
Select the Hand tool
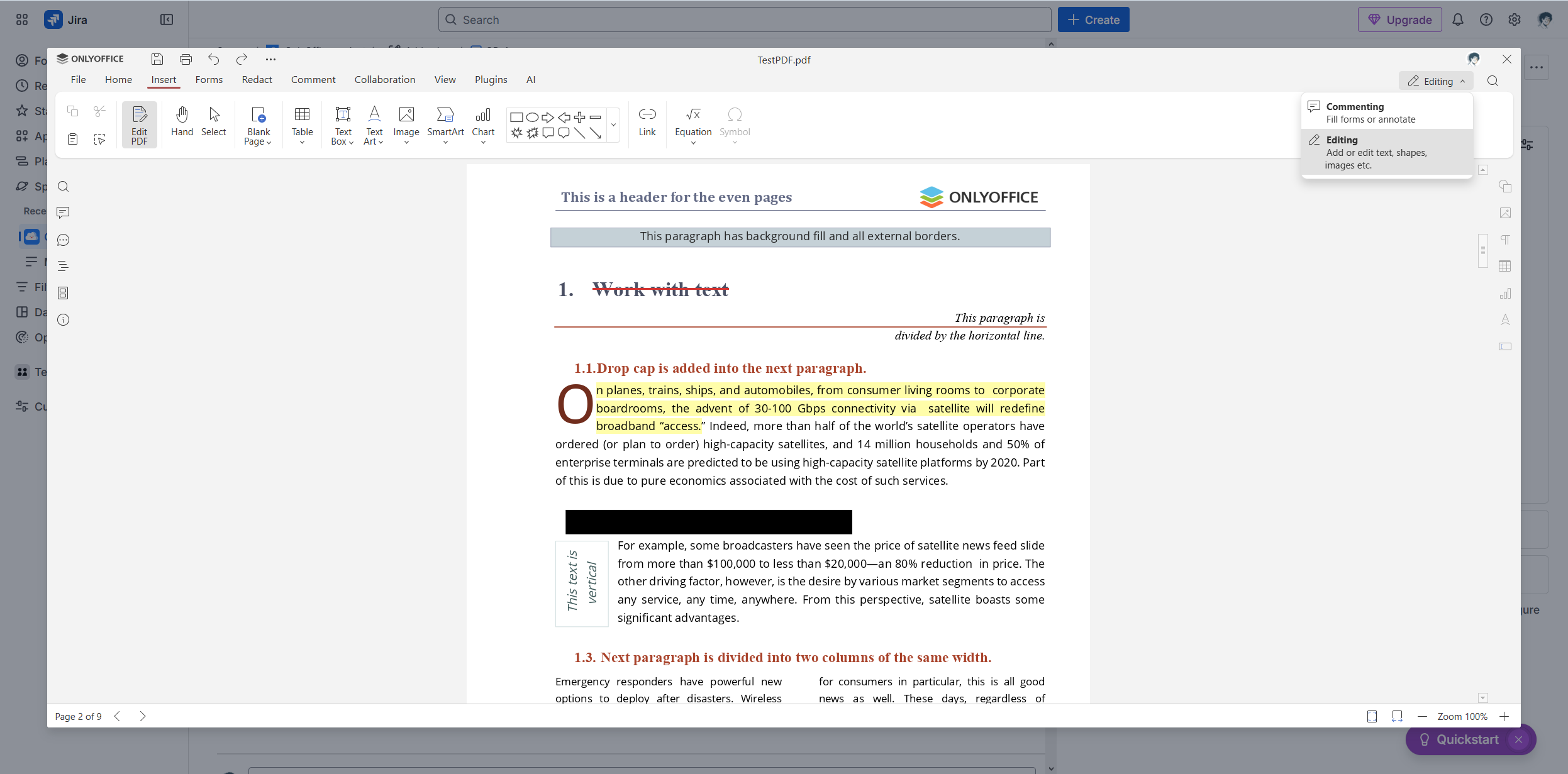tap(182, 123)
